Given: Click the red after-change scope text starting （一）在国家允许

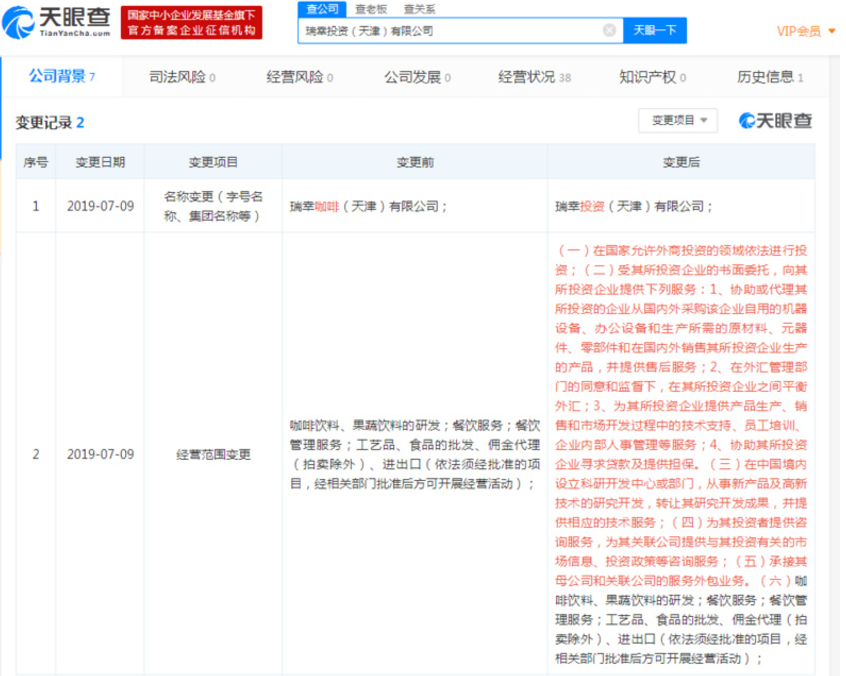Looking at the screenshot, I should coord(681,415).
